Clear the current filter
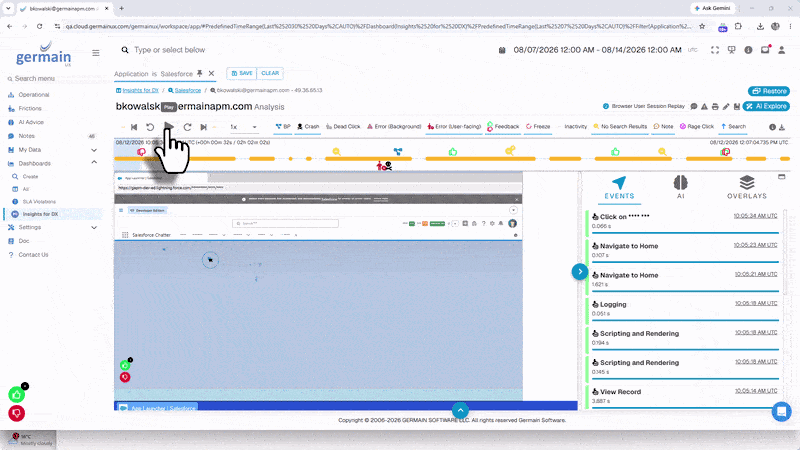 tap(270, 73)
